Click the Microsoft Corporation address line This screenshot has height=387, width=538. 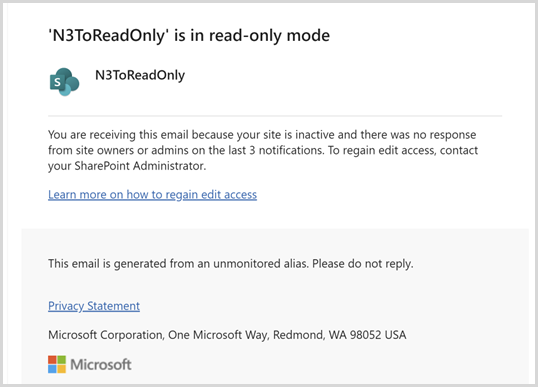click(227, 335)
